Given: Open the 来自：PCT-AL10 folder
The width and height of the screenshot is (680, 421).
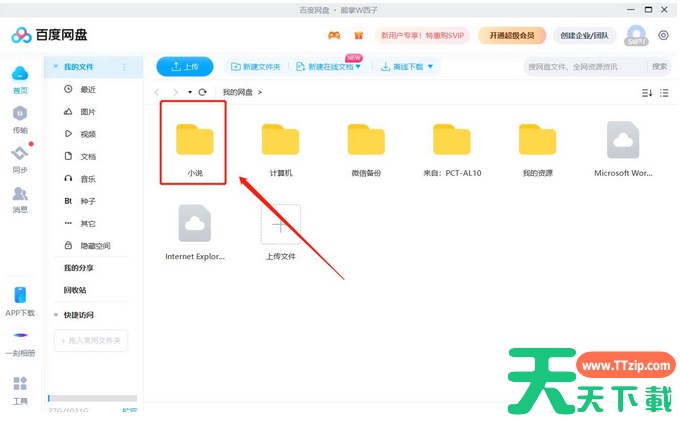Looking at the screenshot, I should [x=452, y=140].
